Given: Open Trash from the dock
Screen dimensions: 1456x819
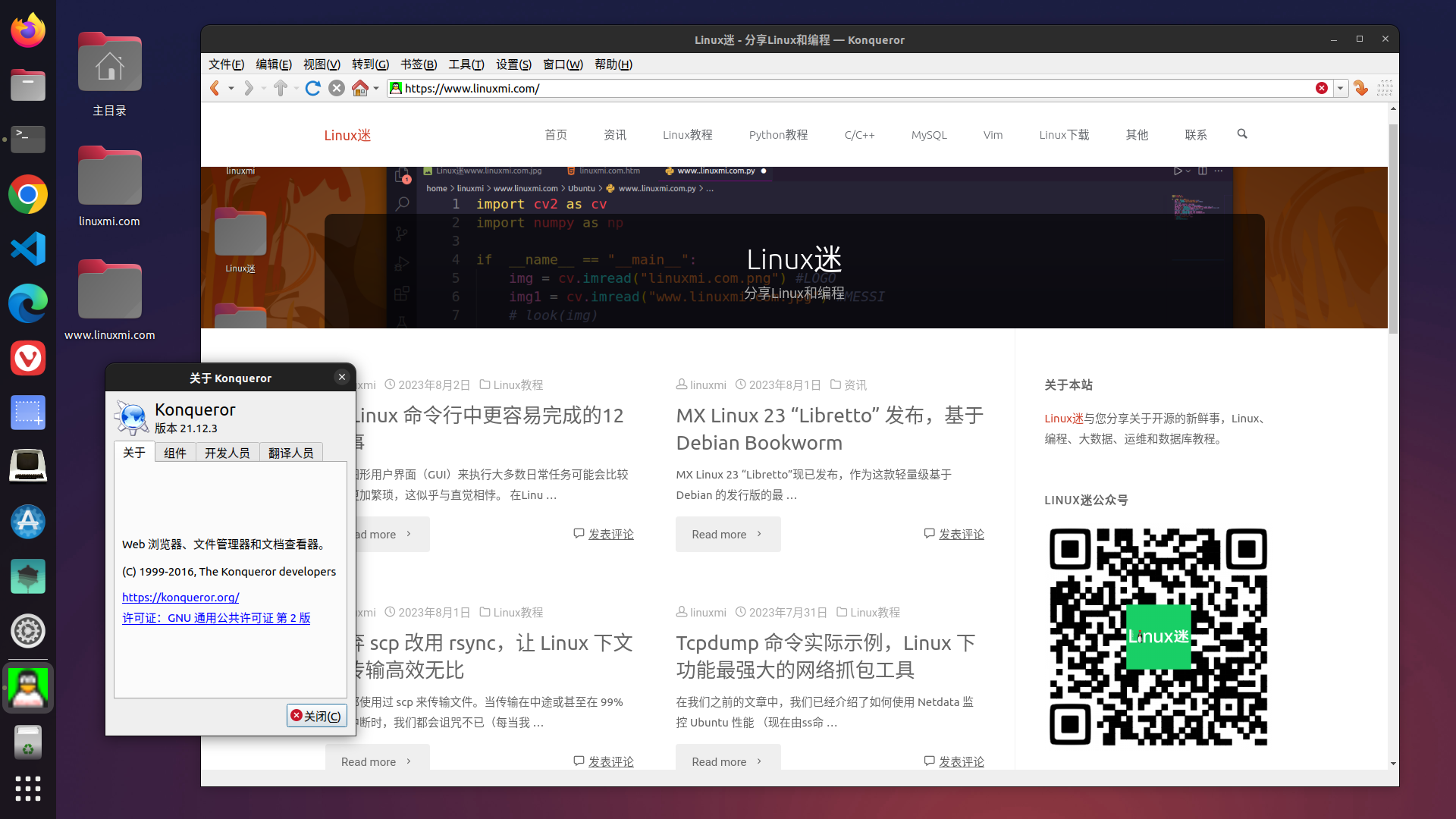Looking at the screenshot, I should (28, 742).
